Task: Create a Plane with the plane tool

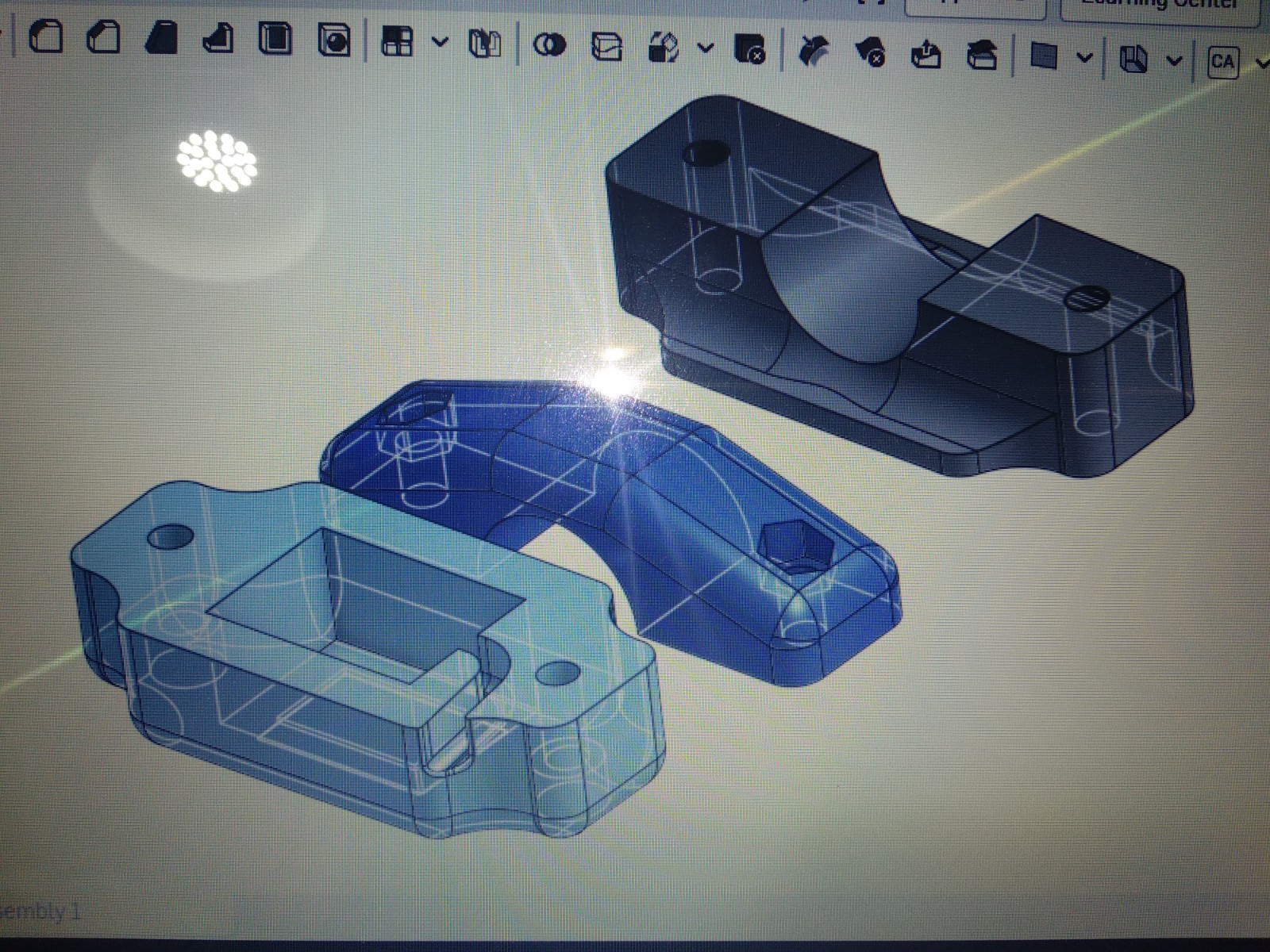Action: click(x=1044, y=57)
